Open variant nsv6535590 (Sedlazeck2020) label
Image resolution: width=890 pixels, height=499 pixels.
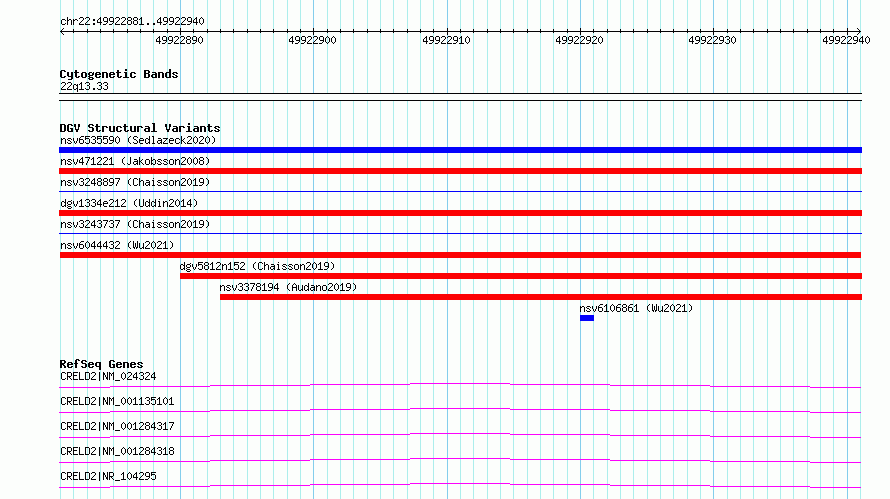(x=138, y=140)
